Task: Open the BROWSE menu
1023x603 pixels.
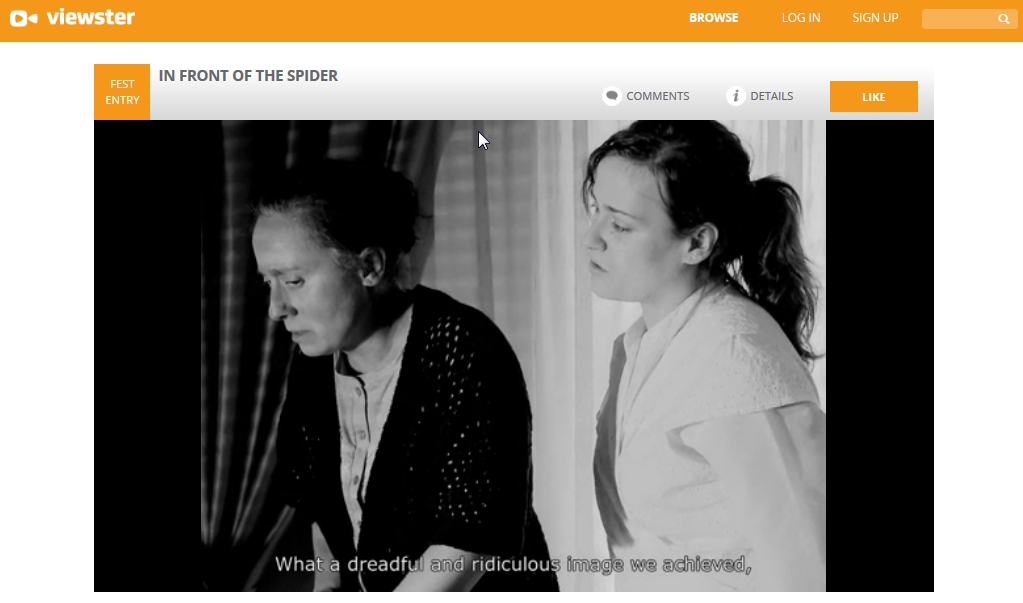Action: tap(713, 18)
